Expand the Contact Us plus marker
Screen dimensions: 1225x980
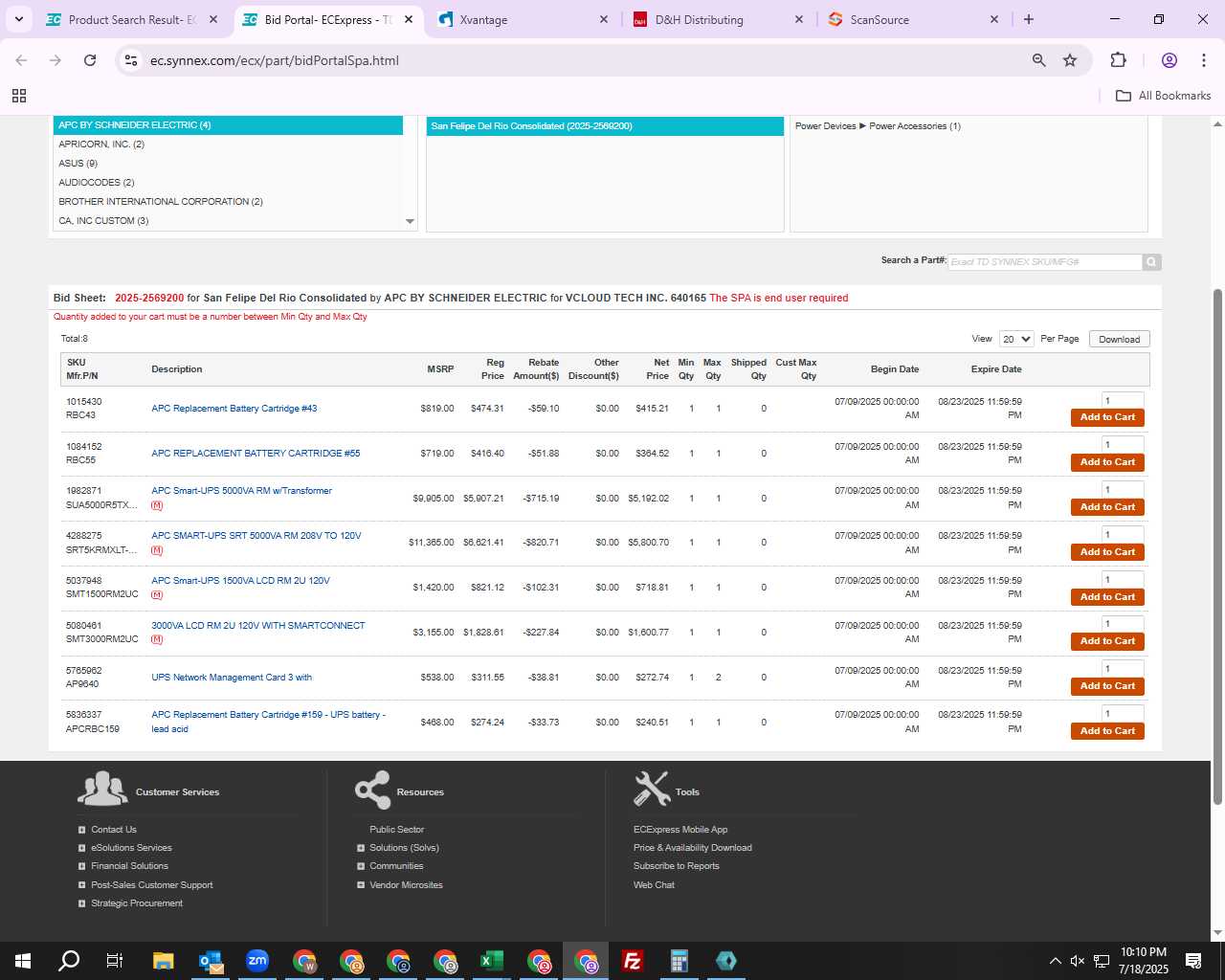(x=82, y=830)
